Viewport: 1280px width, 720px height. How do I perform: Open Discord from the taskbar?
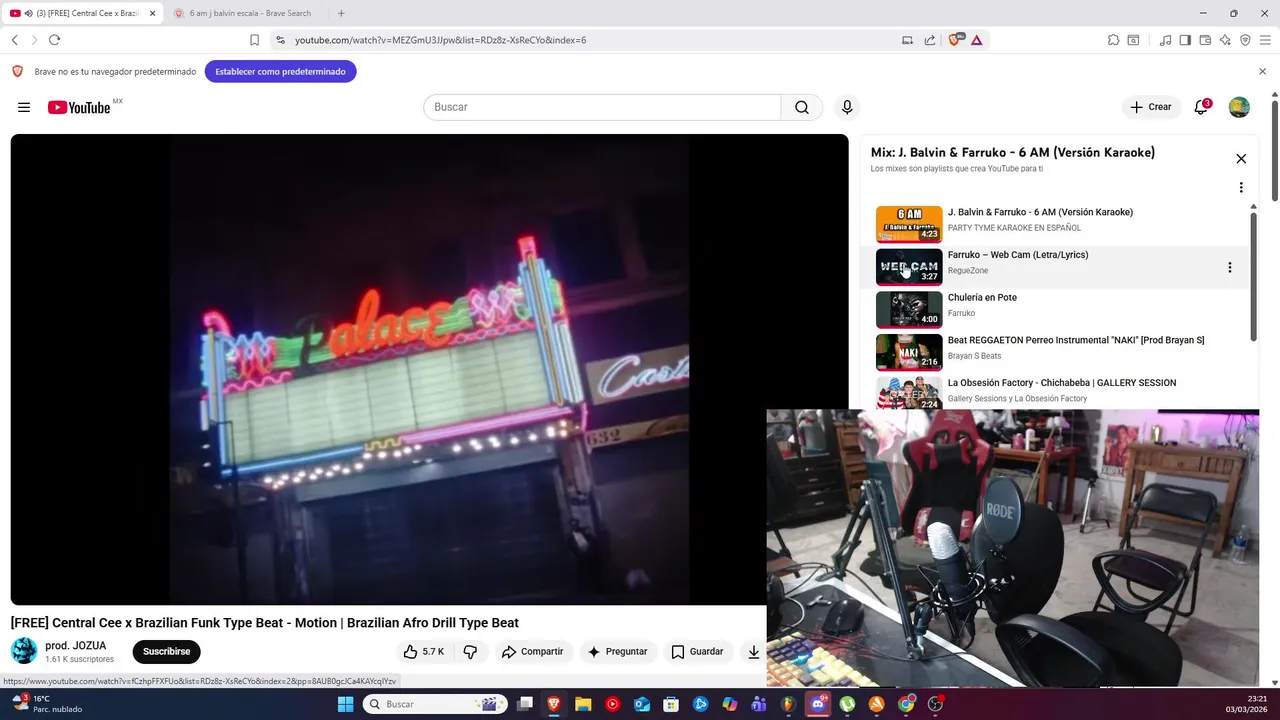coord(818,704)
